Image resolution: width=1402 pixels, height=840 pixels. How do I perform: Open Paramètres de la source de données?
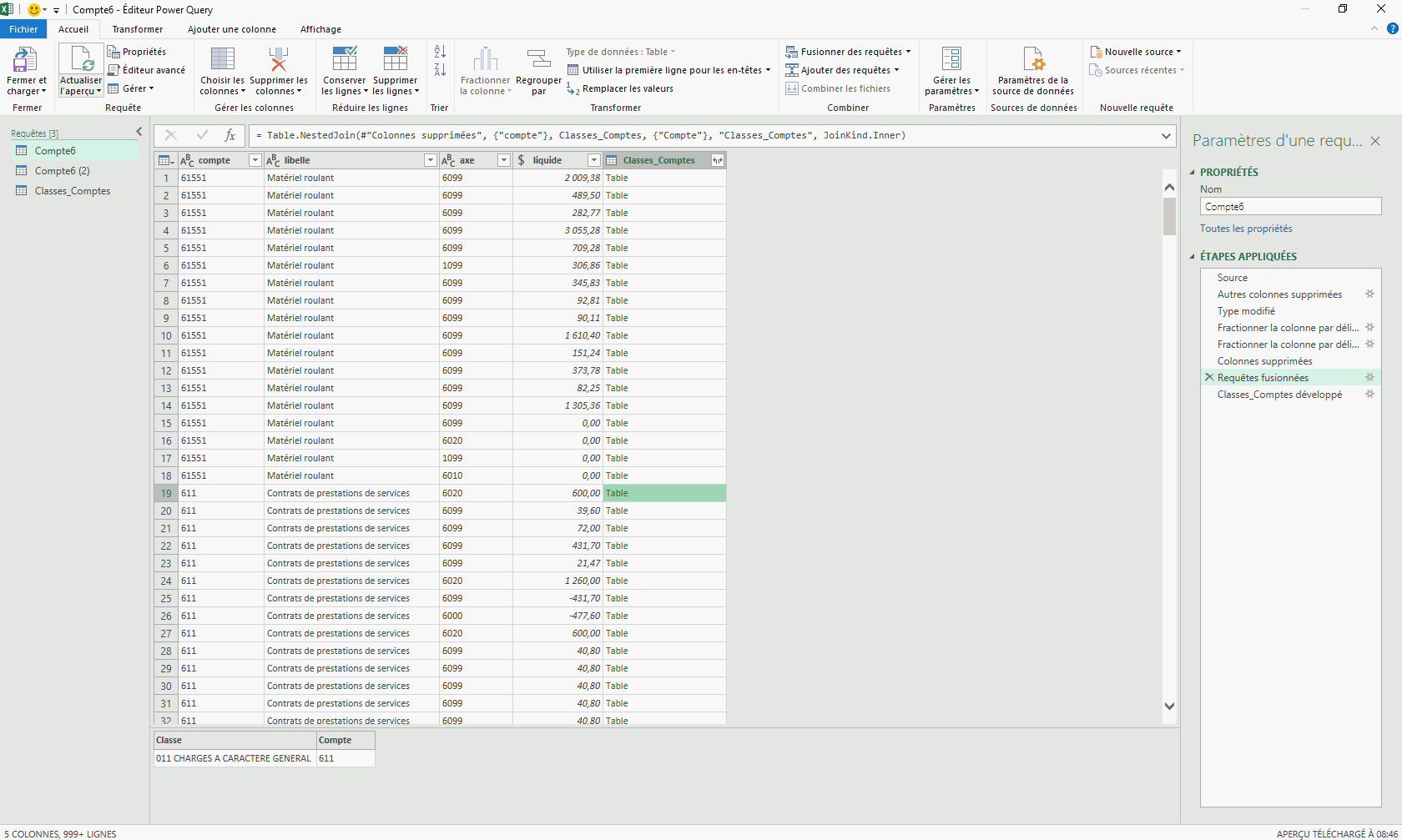coord(1032,60)
